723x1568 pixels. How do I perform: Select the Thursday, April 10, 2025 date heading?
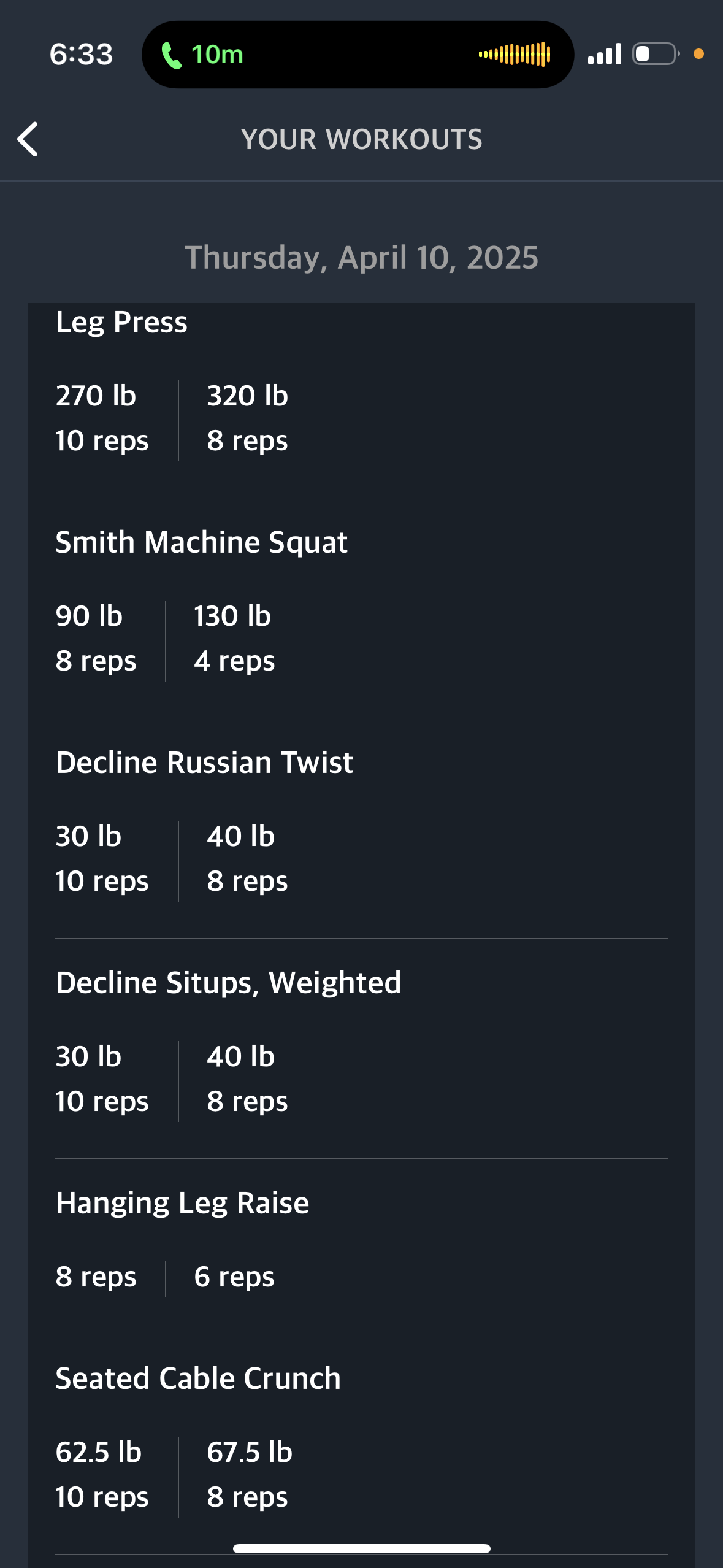click(362, 258)
